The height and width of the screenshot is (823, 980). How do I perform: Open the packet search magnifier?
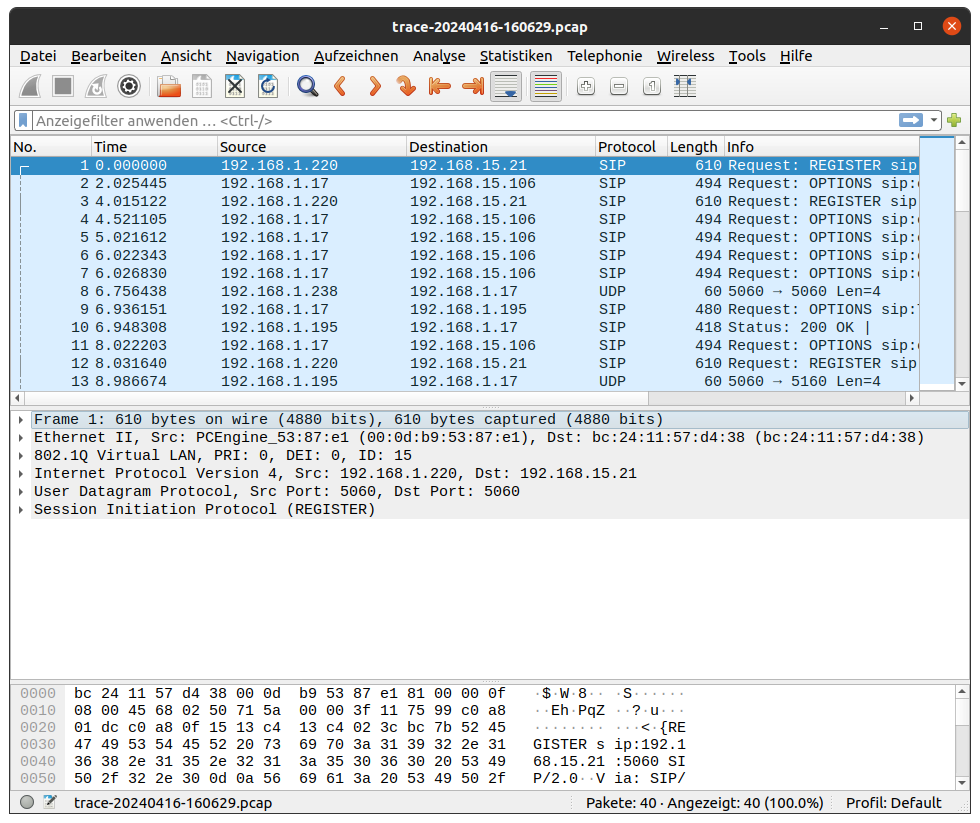(x=307, y=87)
